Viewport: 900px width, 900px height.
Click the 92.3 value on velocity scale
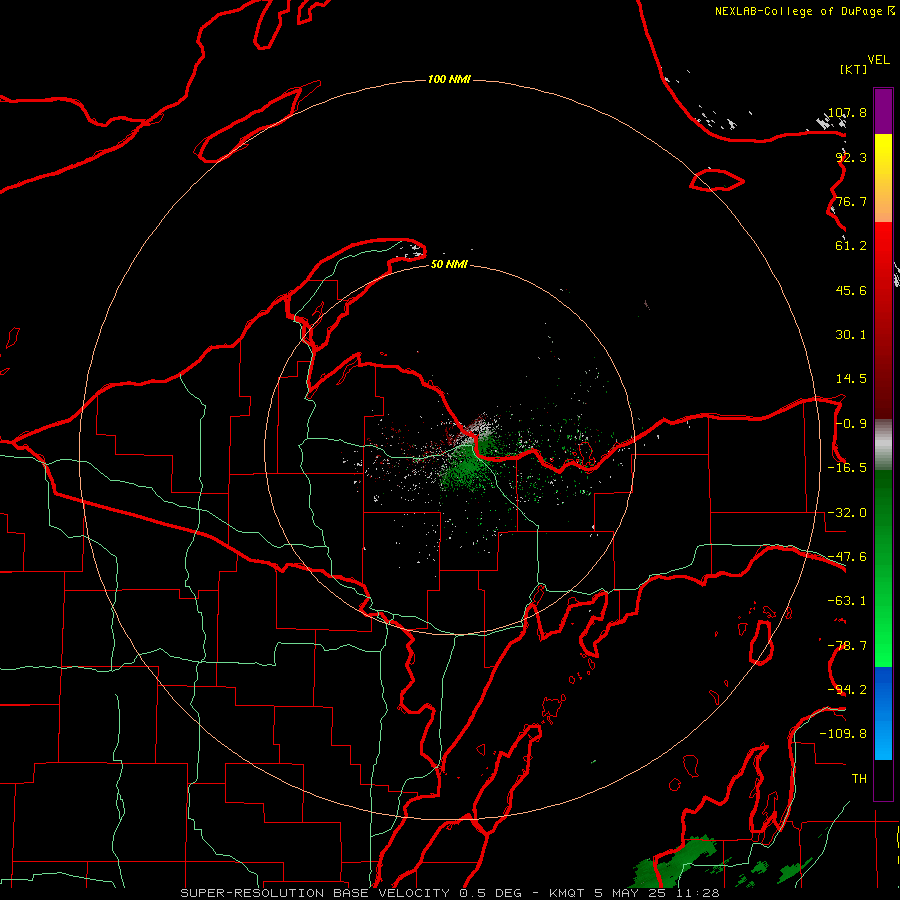(851, 157)
